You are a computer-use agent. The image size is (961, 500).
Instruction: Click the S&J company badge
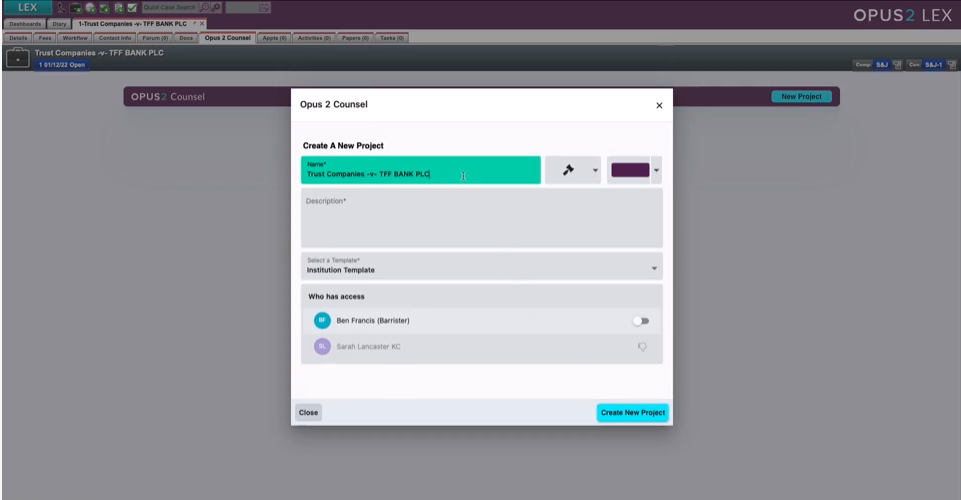(x=882, y=64)
